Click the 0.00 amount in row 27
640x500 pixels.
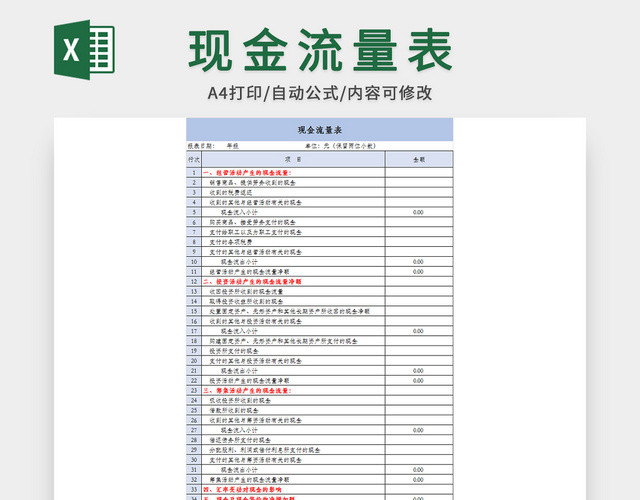coord(418,430)
